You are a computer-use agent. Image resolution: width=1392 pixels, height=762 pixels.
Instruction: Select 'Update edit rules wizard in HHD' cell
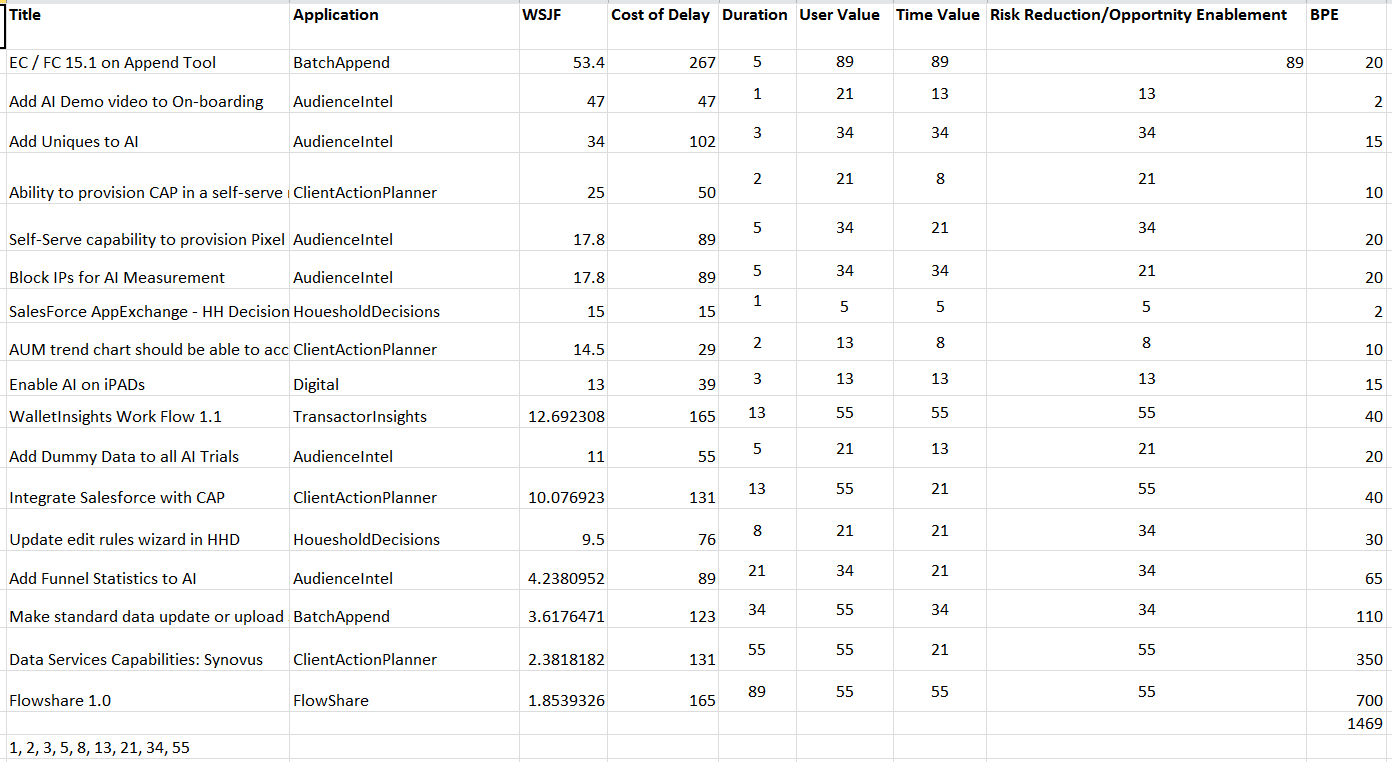pyautogui.click(x=148, y=531)
